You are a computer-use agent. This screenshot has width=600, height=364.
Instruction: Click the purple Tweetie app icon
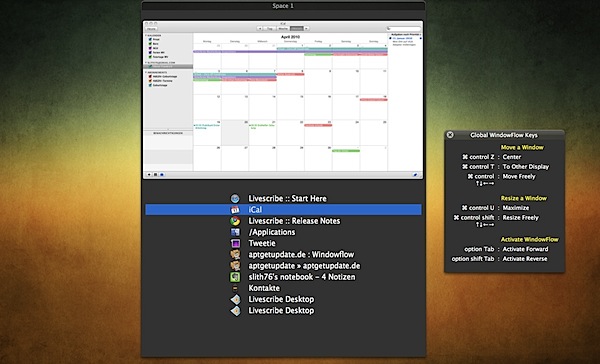235,243
